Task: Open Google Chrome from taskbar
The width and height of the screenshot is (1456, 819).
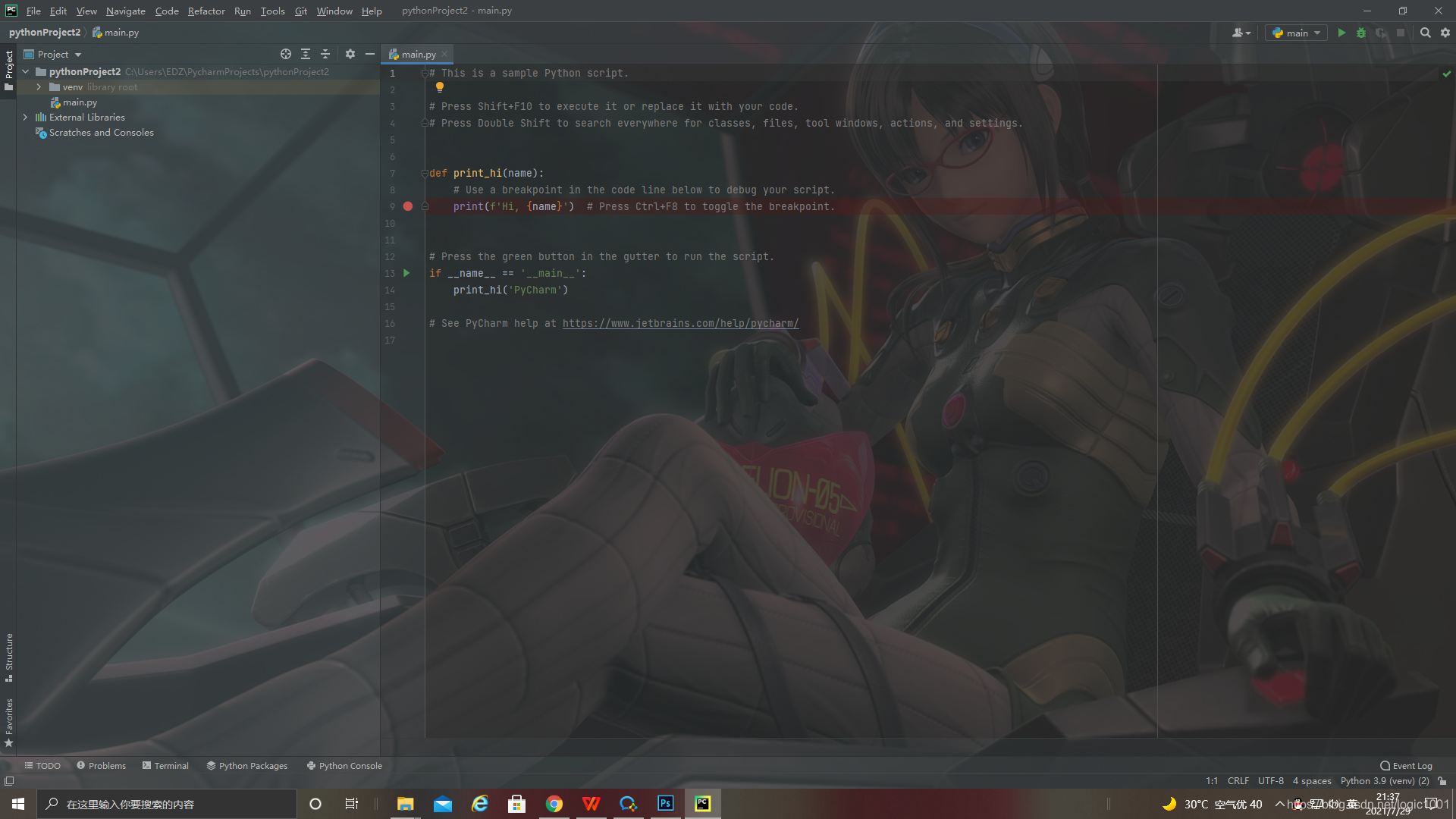Action: [x=554, y=804]
